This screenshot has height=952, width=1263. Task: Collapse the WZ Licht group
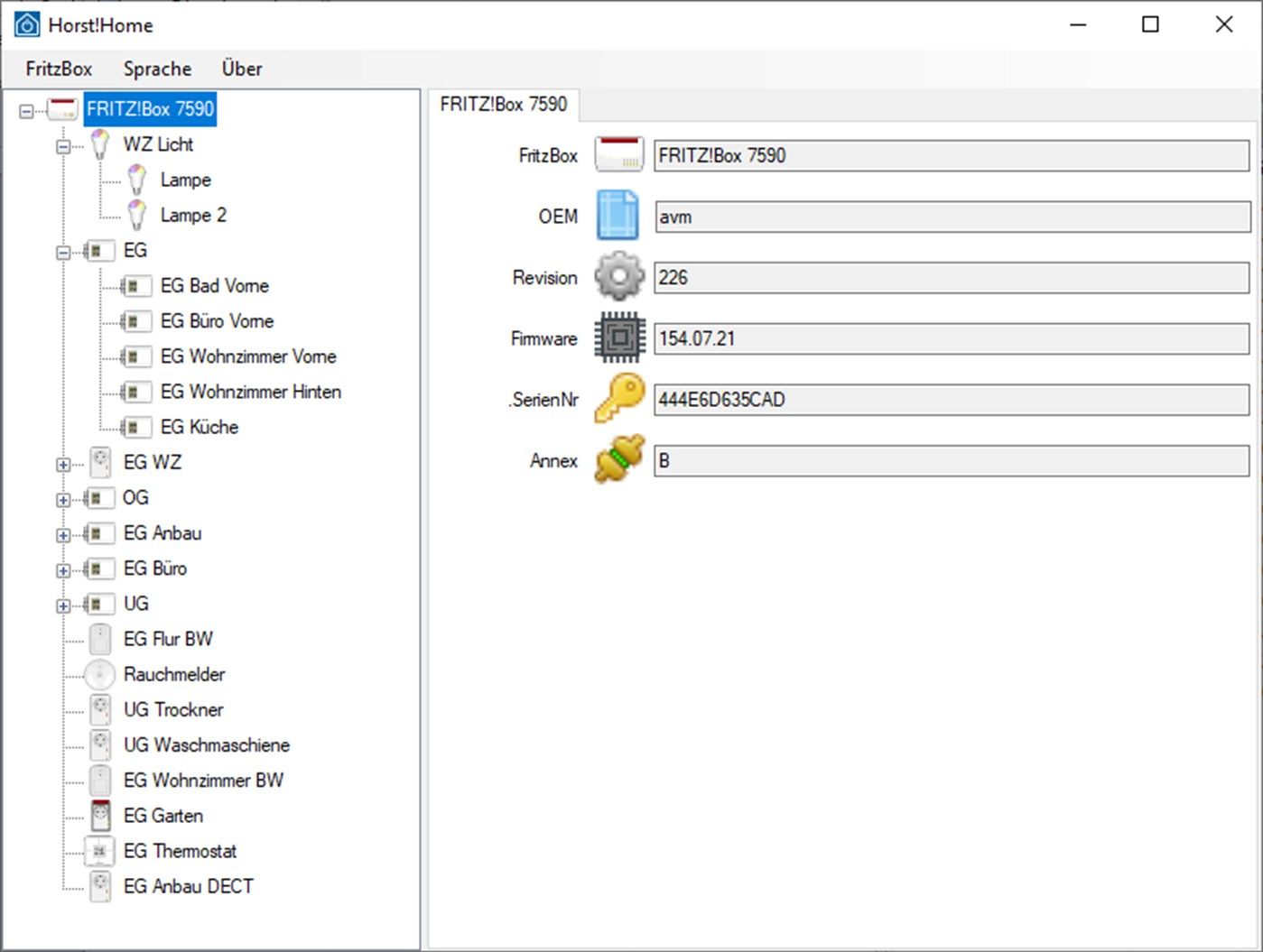pyautogui.click(x=63, y=146)
